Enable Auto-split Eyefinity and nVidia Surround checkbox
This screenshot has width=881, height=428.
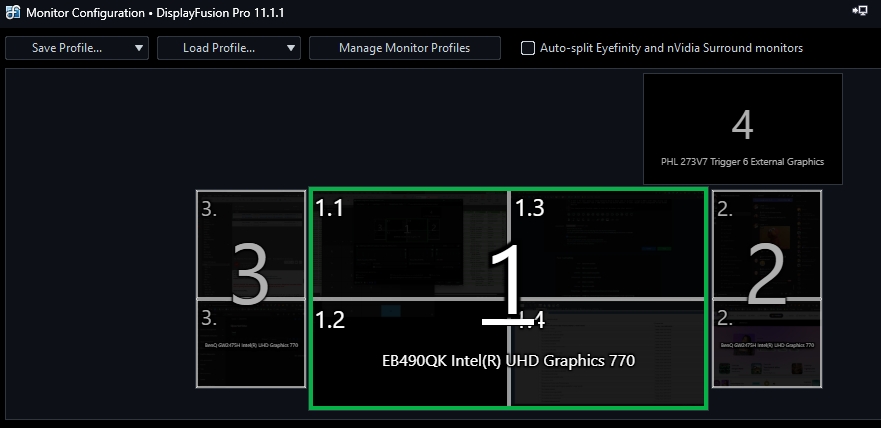pyautogui.click(x=528, y=48)
